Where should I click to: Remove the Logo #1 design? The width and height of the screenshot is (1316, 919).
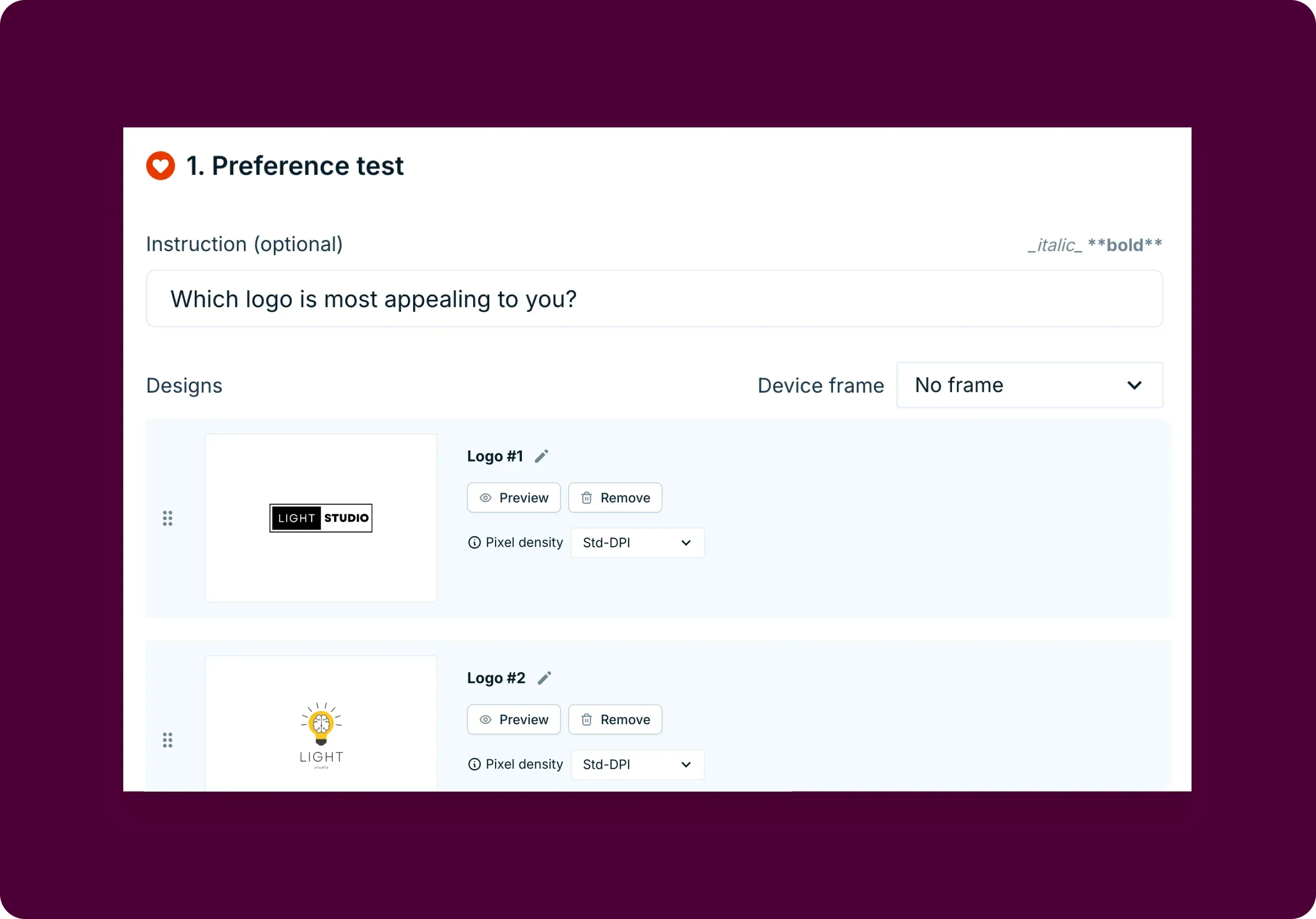[615, 497]
